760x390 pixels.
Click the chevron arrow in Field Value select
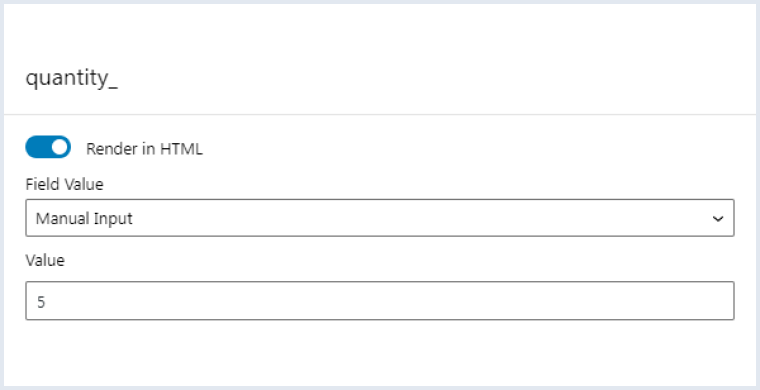718,218
